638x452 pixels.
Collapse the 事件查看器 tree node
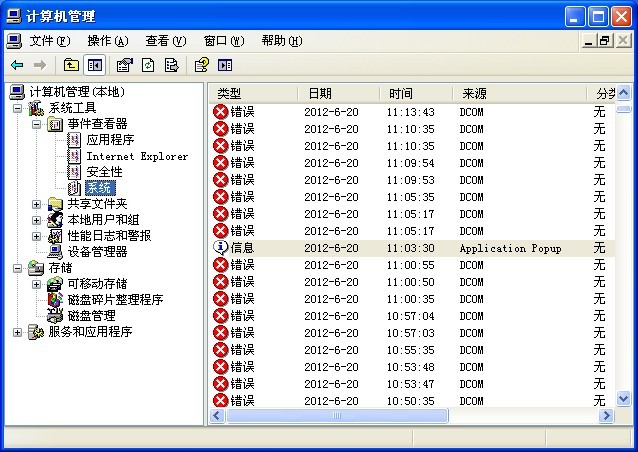click(37, 124)
